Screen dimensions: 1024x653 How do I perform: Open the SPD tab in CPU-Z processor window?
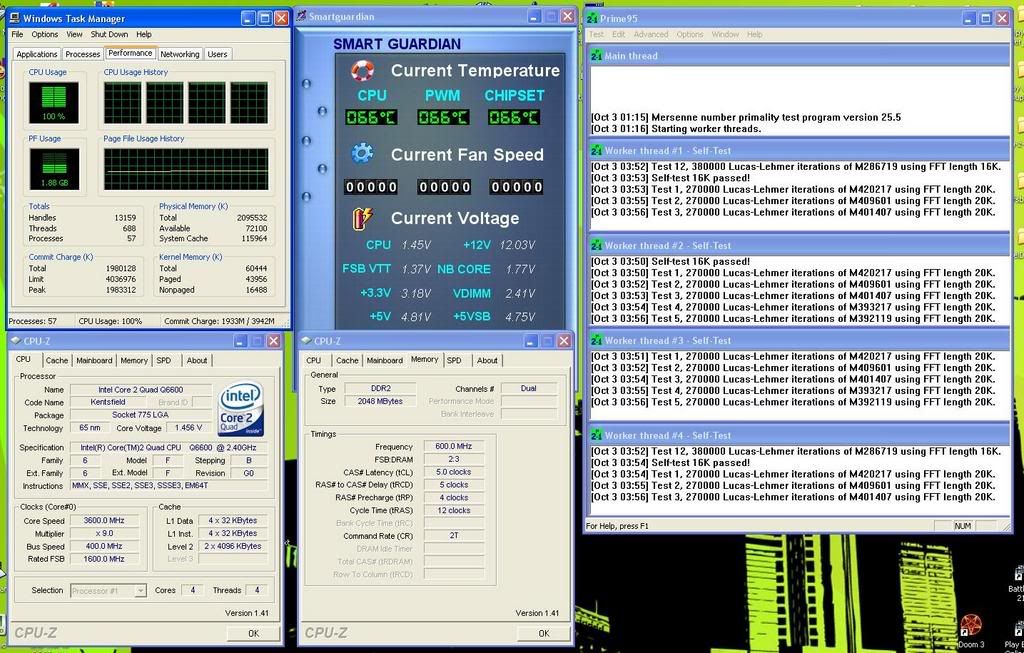click(164, 360)
